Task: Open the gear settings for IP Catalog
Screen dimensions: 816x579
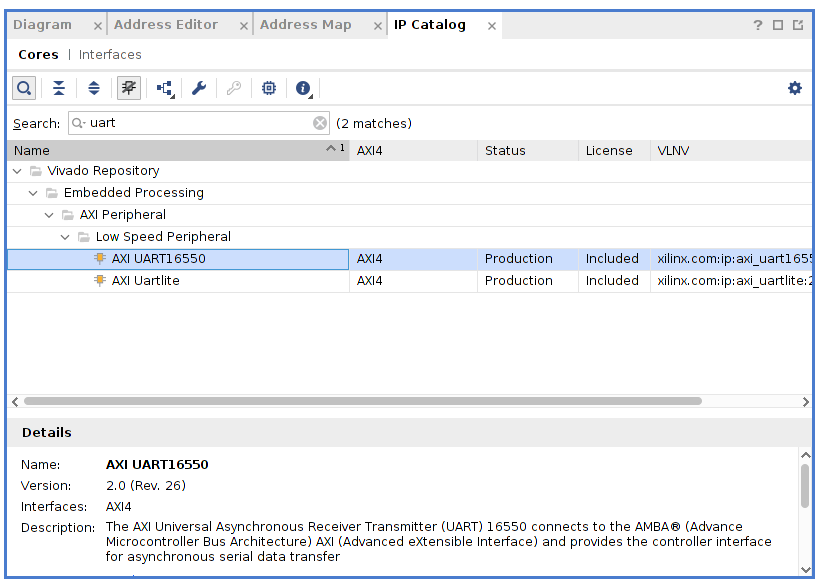Action: [795, 88]
